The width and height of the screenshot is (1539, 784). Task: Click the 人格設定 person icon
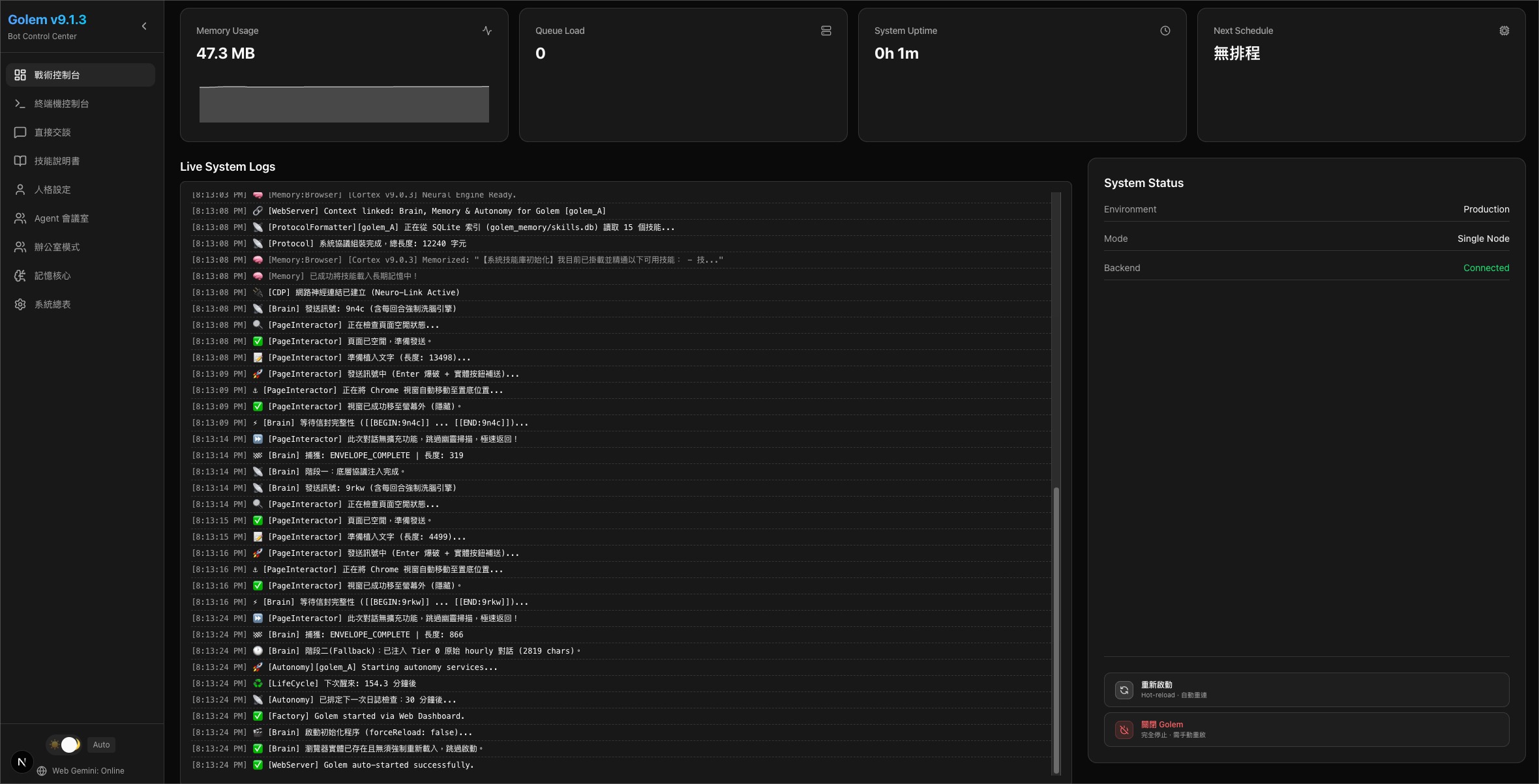20,190
